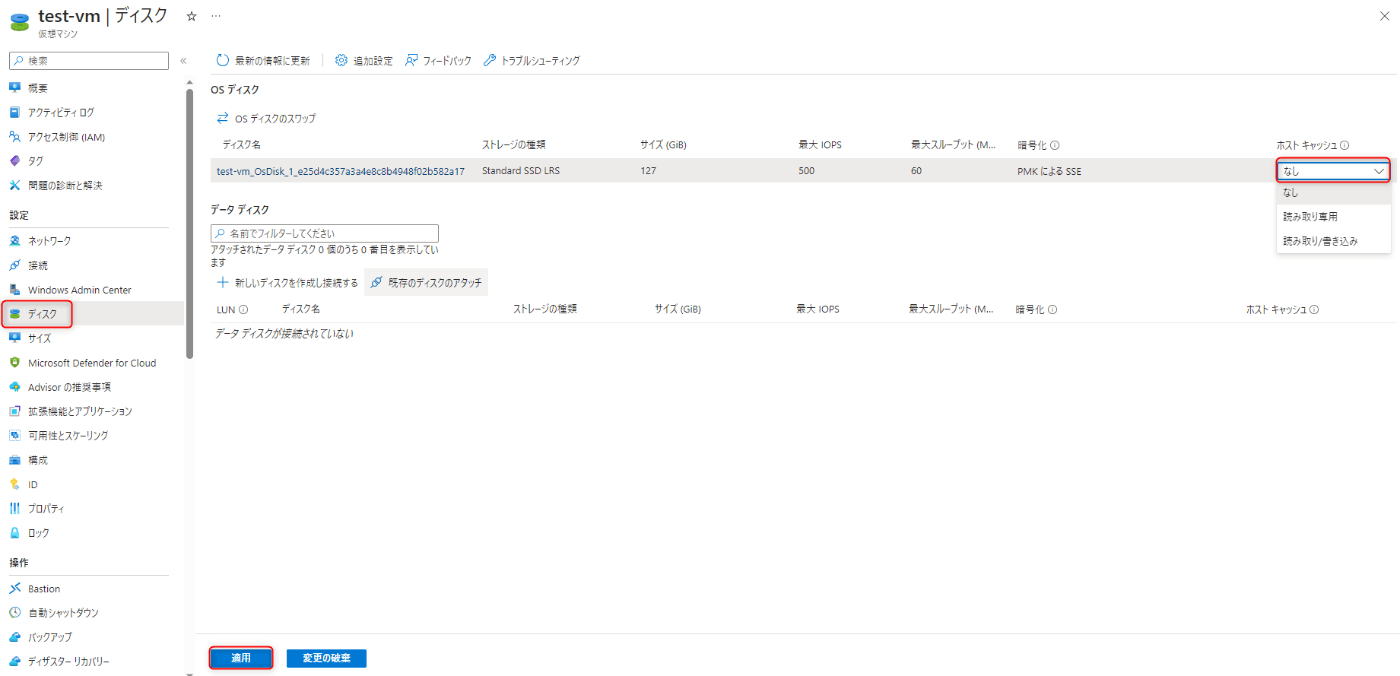Click the アクセス制御 (IAM) icon

[15, 137]
